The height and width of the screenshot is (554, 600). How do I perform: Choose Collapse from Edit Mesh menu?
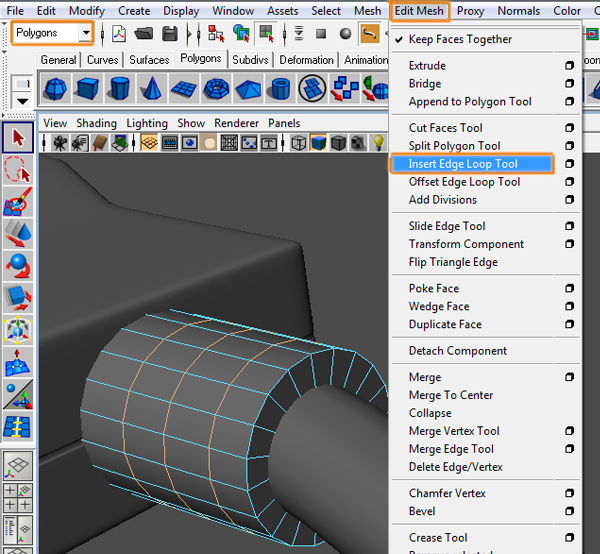[x=430, y=413]
